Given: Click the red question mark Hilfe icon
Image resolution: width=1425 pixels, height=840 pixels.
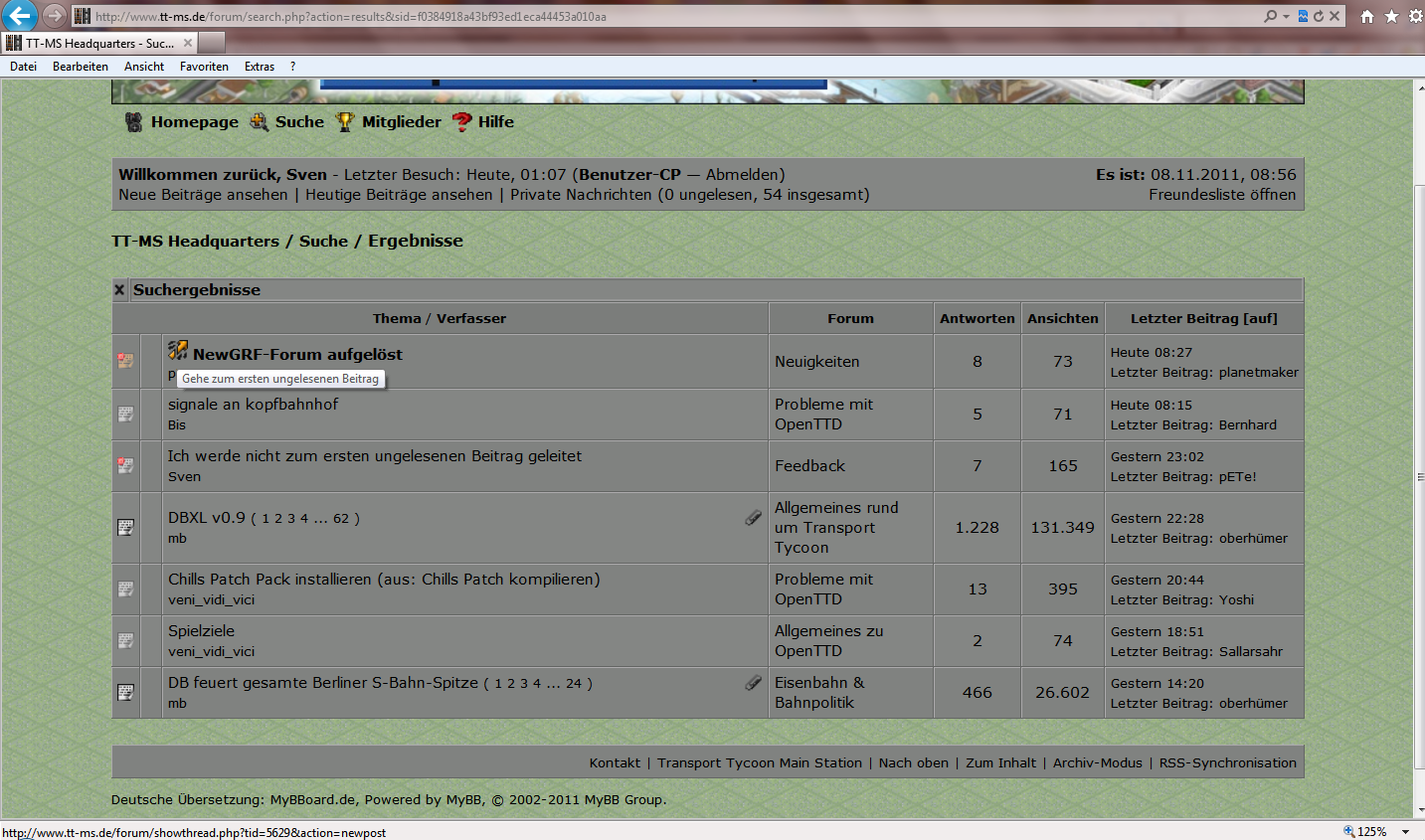Looking at the screenshot, I should pos(461,122).
